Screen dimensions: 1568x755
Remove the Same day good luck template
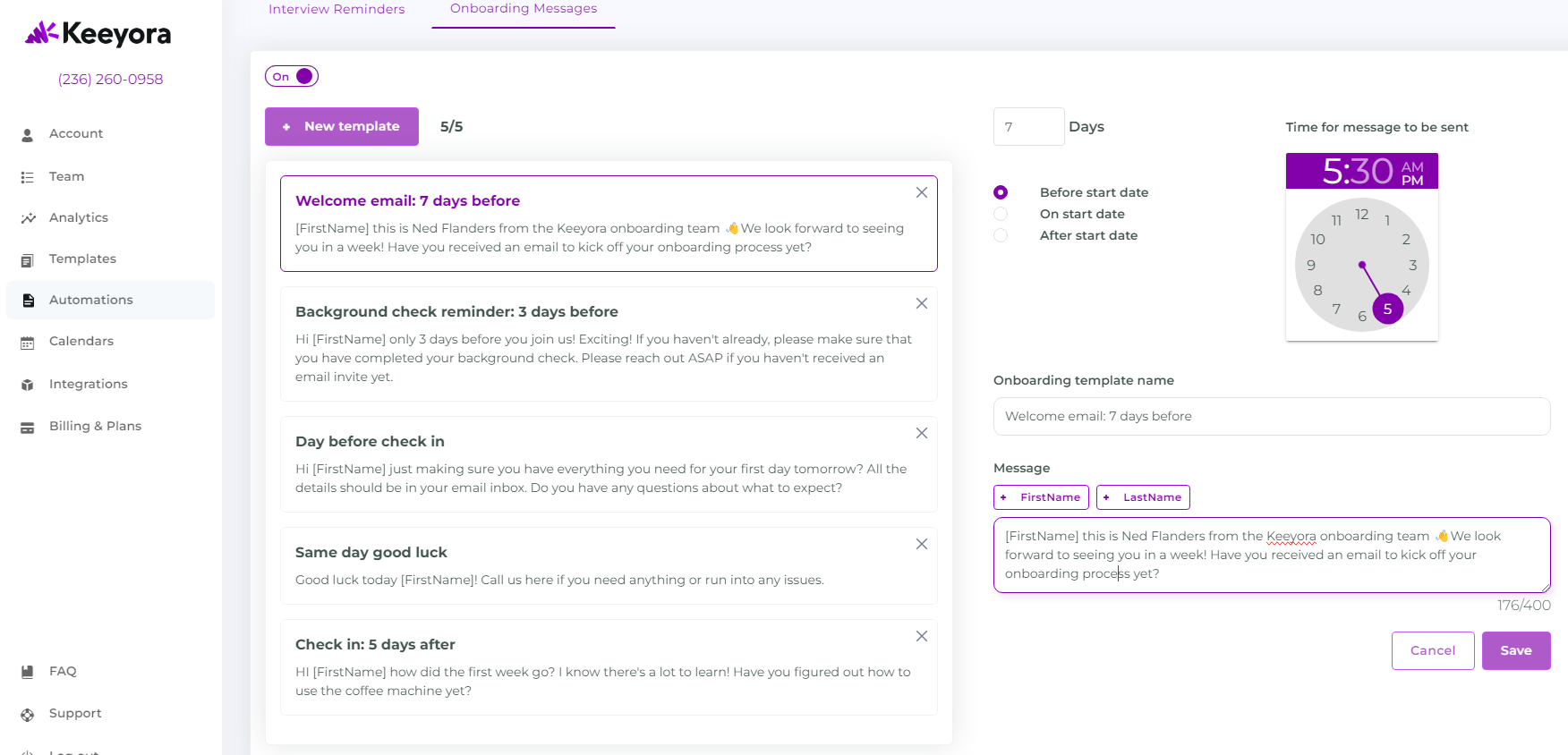tap(921, 544)
